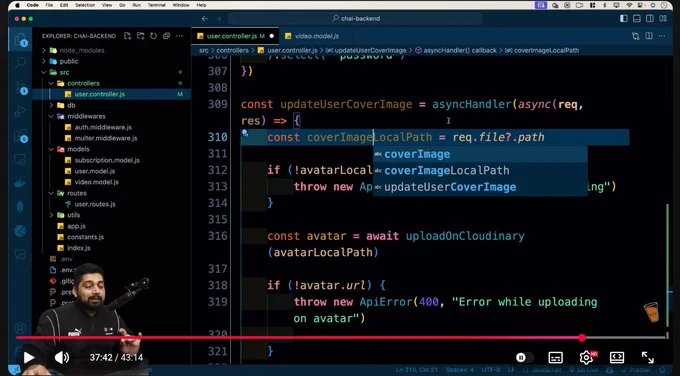Click the video progress scrubber handle
The image size is (680, 376).
582,337
